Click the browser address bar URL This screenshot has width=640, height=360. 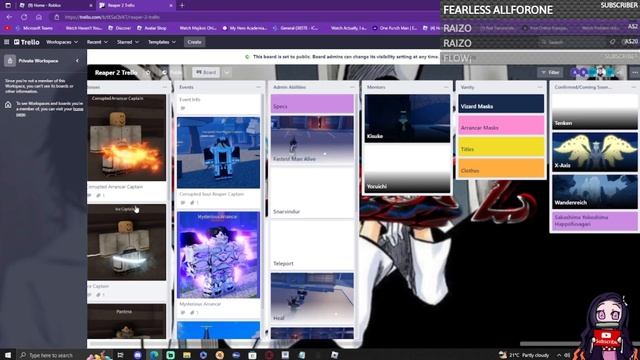pos(112,17)
